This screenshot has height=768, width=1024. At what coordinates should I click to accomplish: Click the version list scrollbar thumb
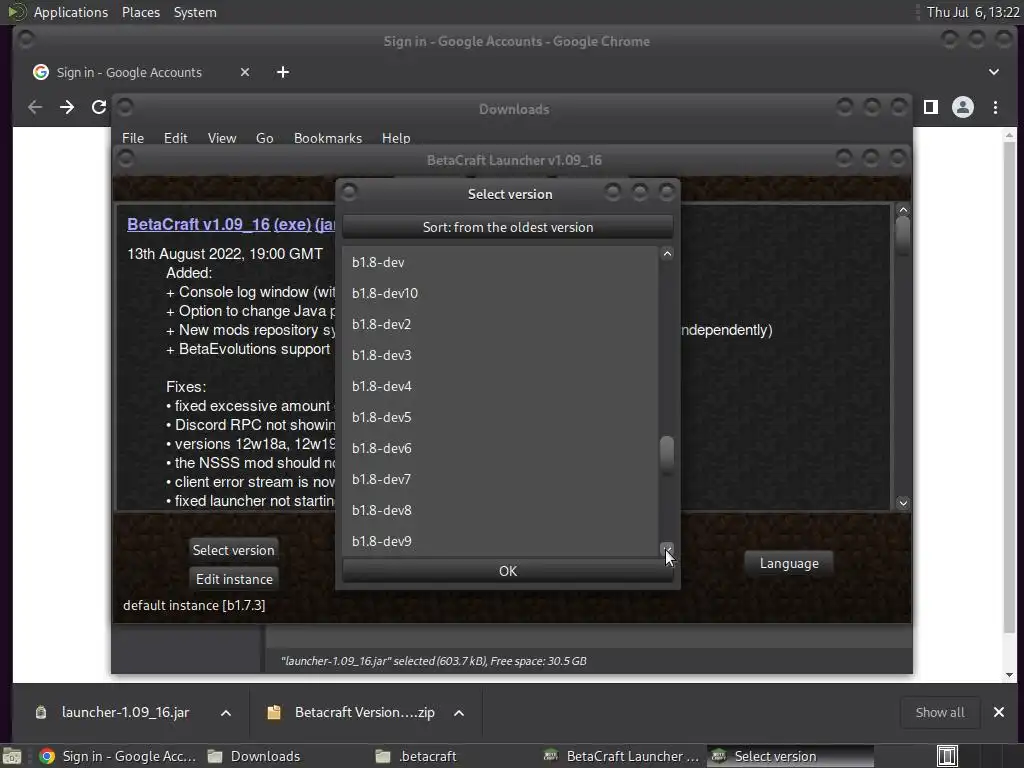pos(667,453)
